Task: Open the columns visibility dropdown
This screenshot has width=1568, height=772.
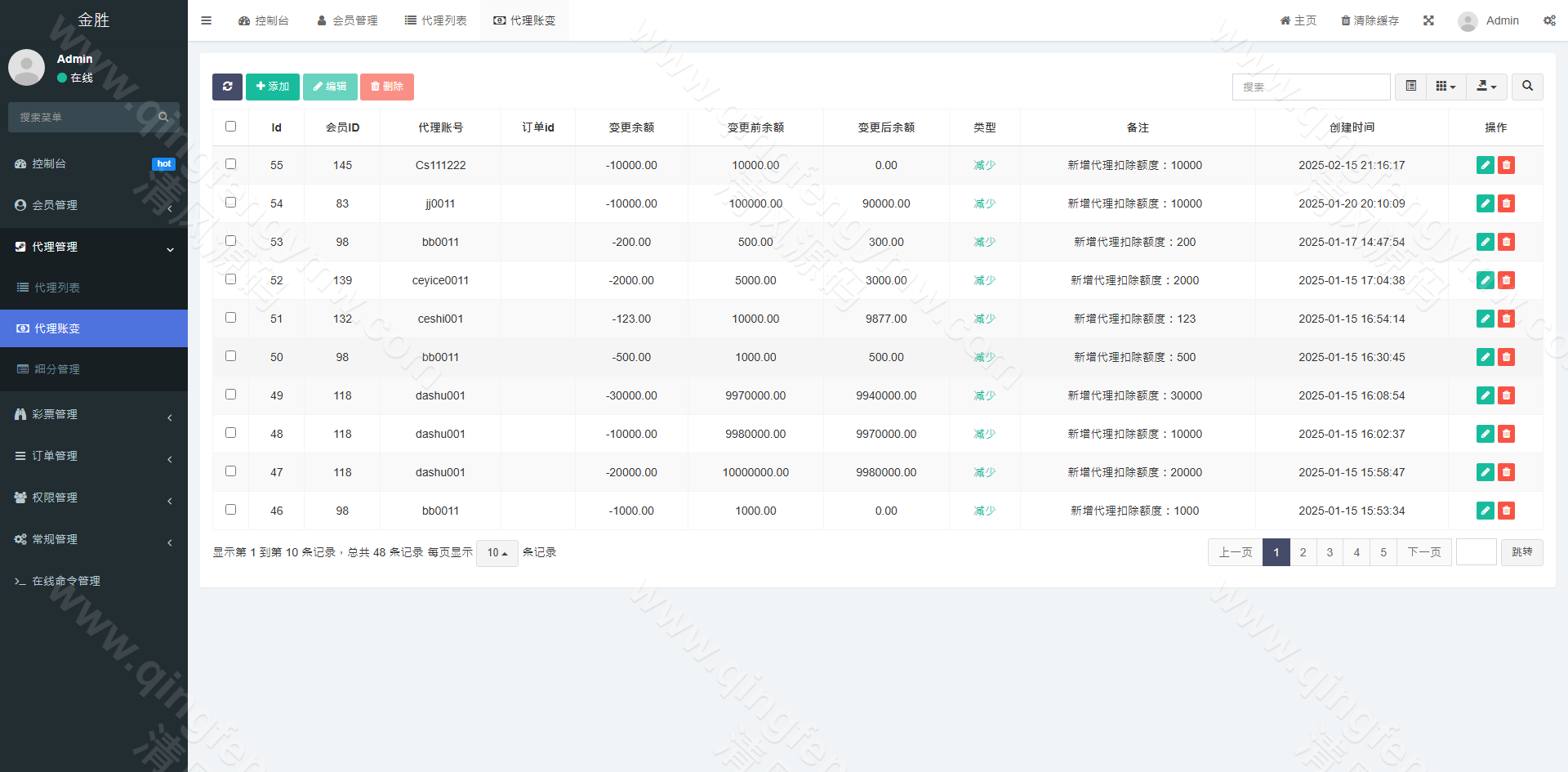Action: [1445, 87]
